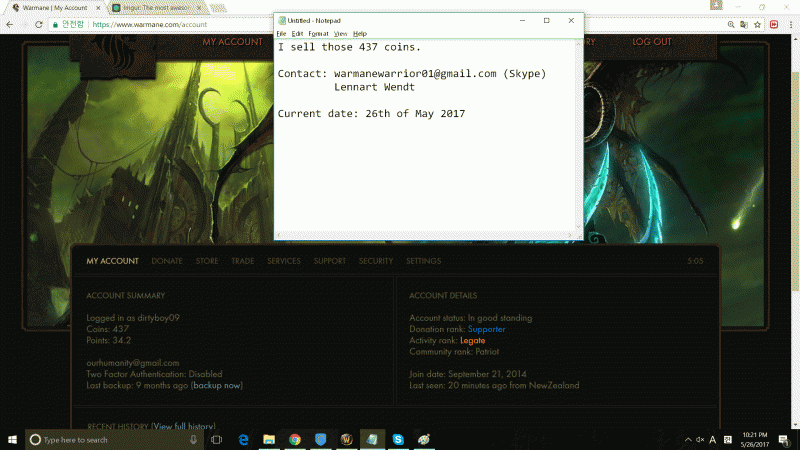The width and height of the screenshot is (800, 450).
Task: Go back in the Chrome browser
Action: 10,24
